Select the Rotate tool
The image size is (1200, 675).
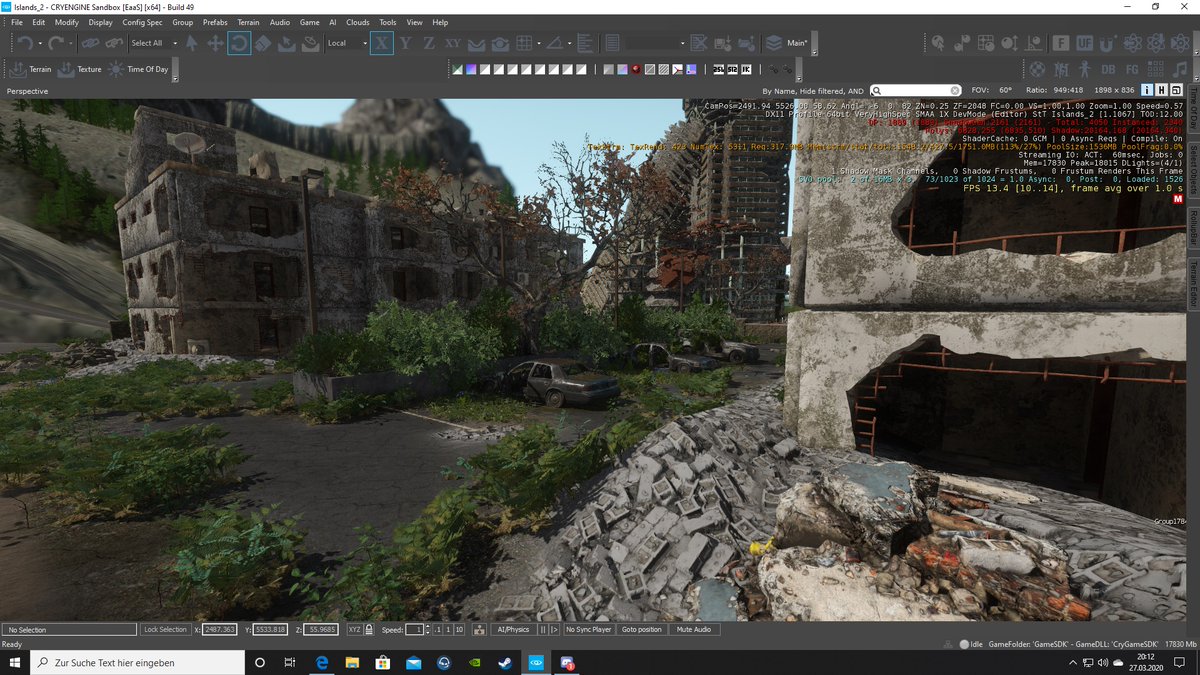point(240,43)
